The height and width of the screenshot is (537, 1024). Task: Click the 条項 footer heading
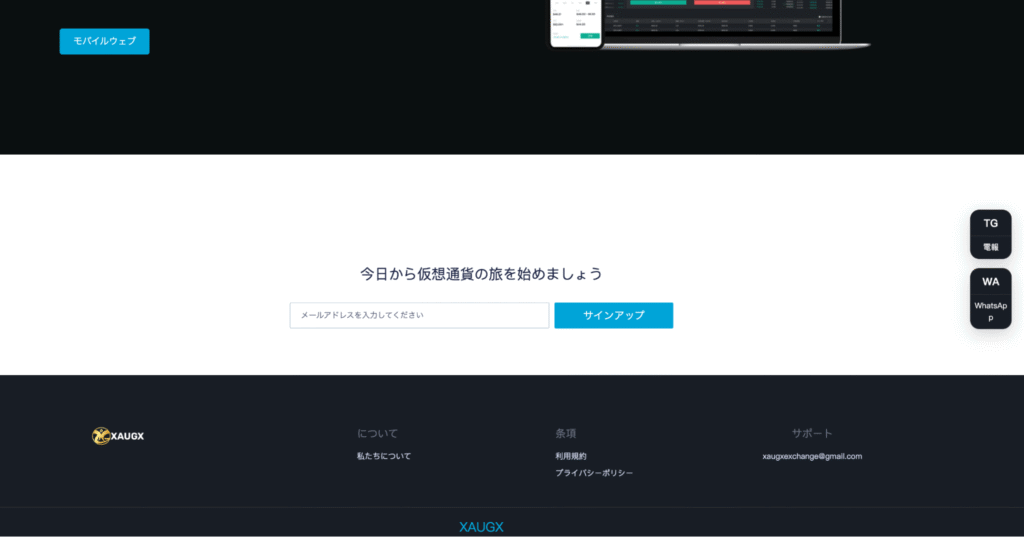(566, 433)
